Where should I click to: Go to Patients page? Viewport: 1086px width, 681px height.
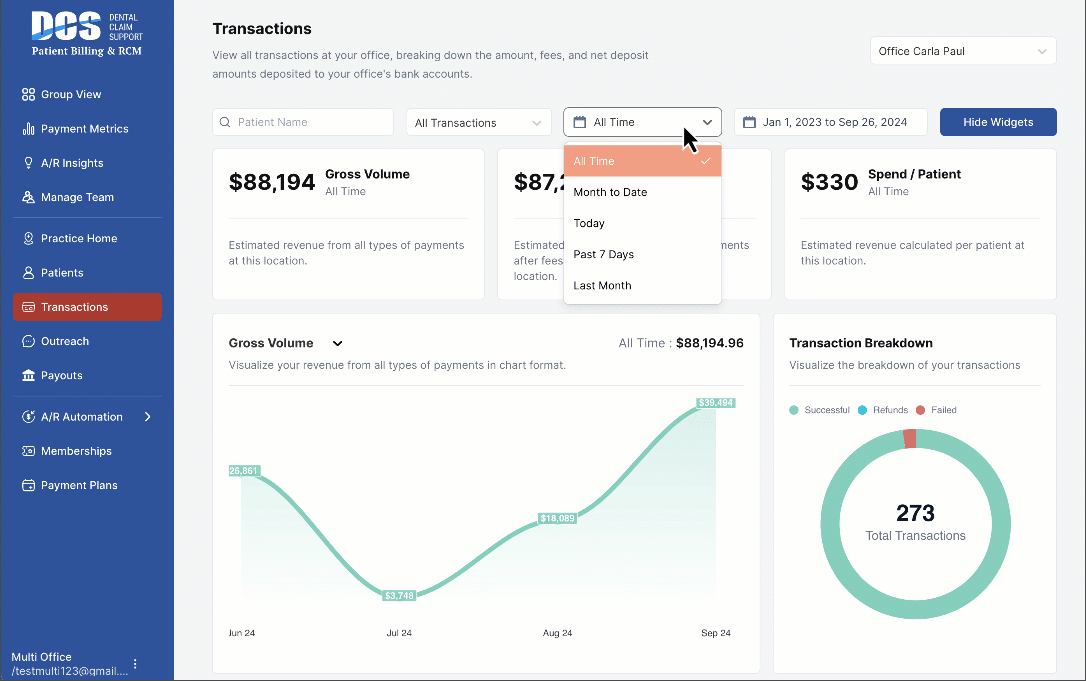[x=62, y=273]
